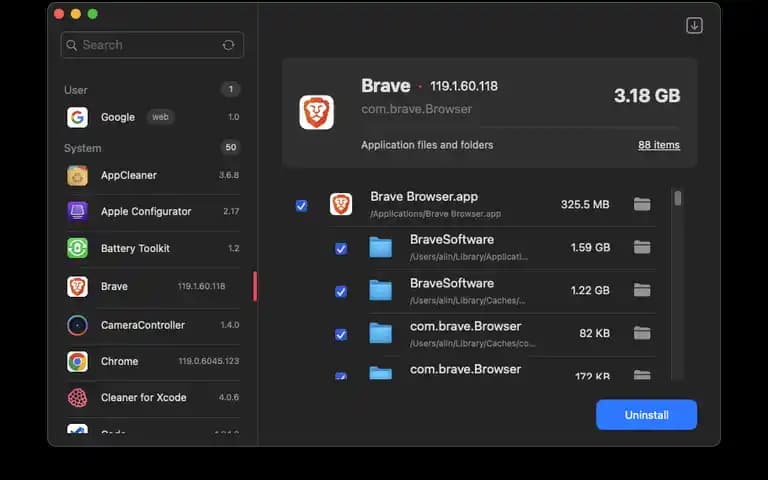Click the 1.22 GB size value
Image resolution: width=768 pixels, height=480 pixels.
pos(590,290)
